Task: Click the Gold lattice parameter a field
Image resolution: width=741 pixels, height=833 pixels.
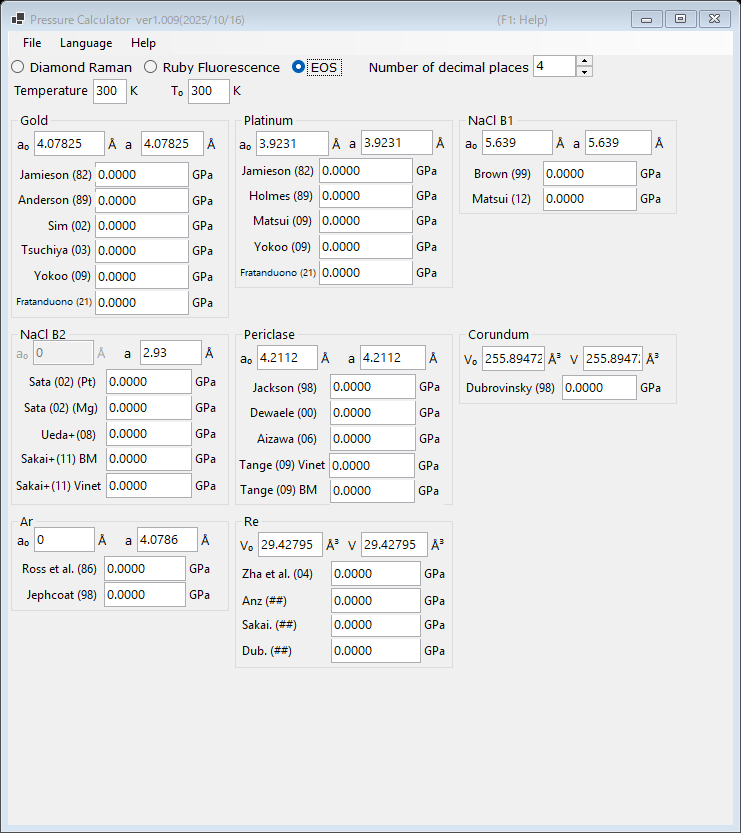Action: click(172, 143)
